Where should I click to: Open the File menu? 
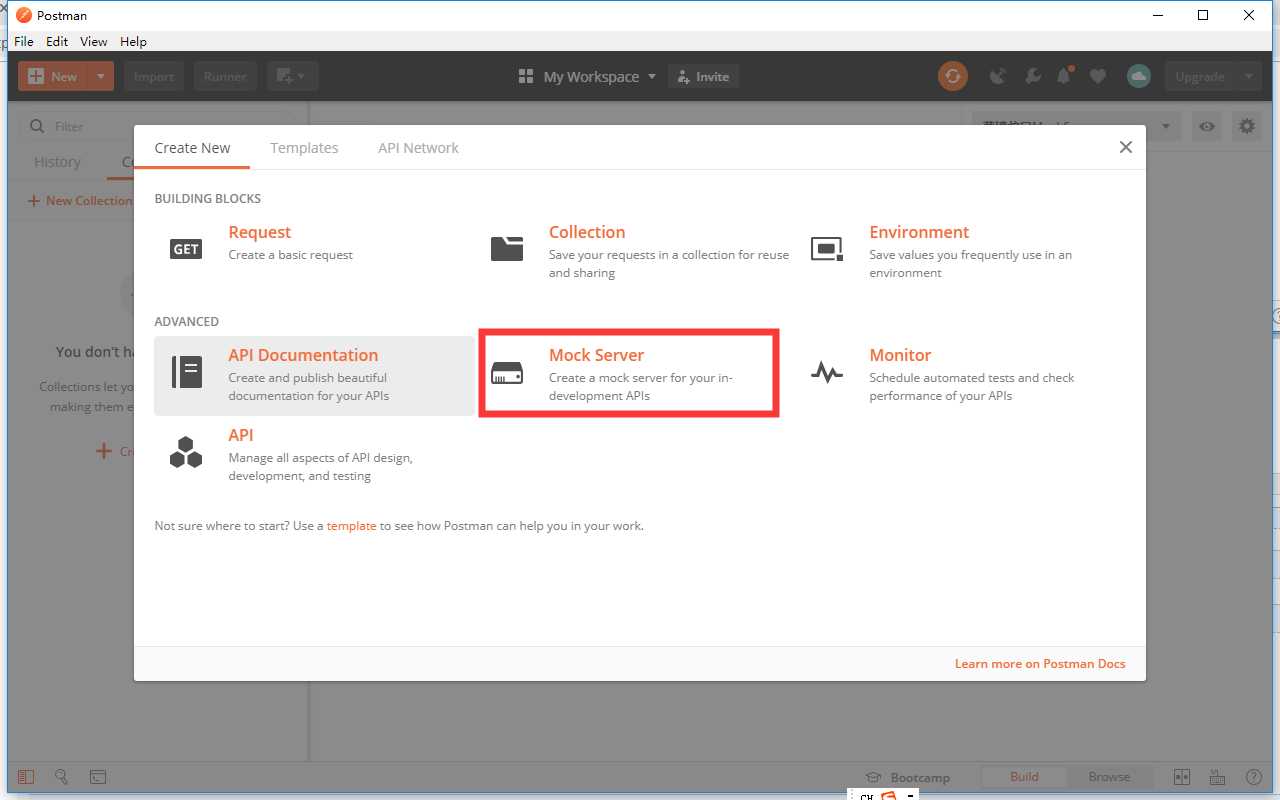(x=24, y=41)
